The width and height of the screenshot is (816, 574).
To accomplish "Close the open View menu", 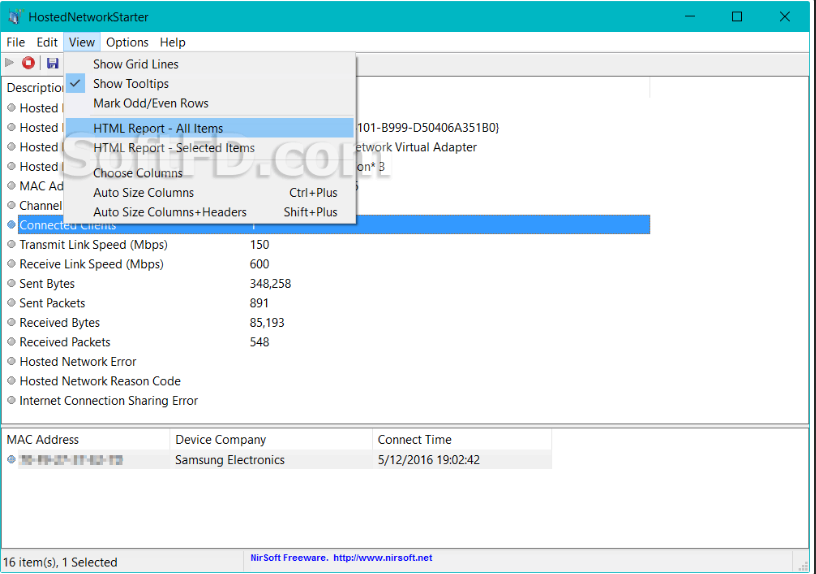I will coord(82,42).
